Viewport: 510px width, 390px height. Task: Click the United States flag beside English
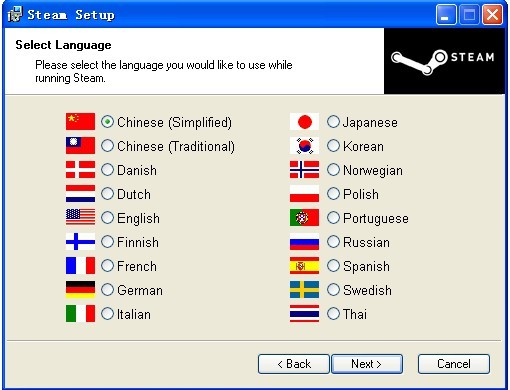click(80, 217)
